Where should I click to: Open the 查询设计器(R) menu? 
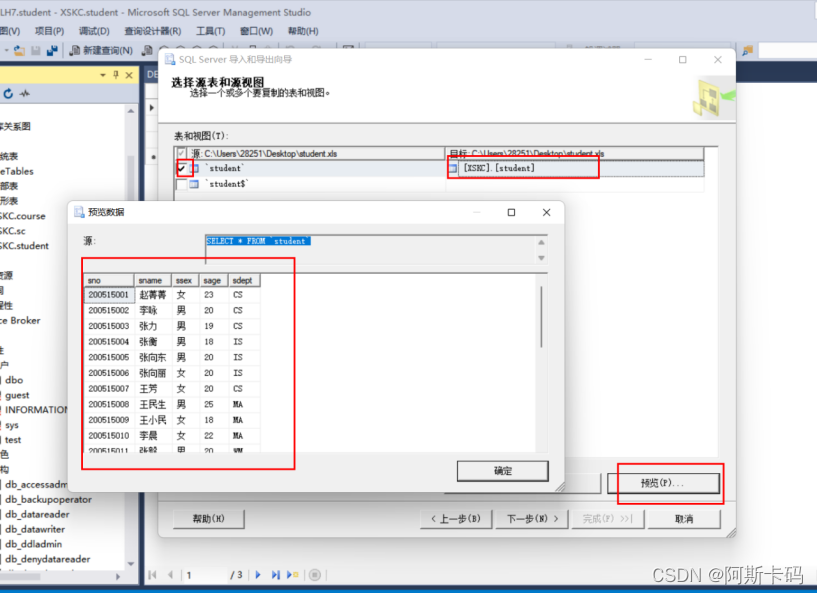(x=152, y=31)
